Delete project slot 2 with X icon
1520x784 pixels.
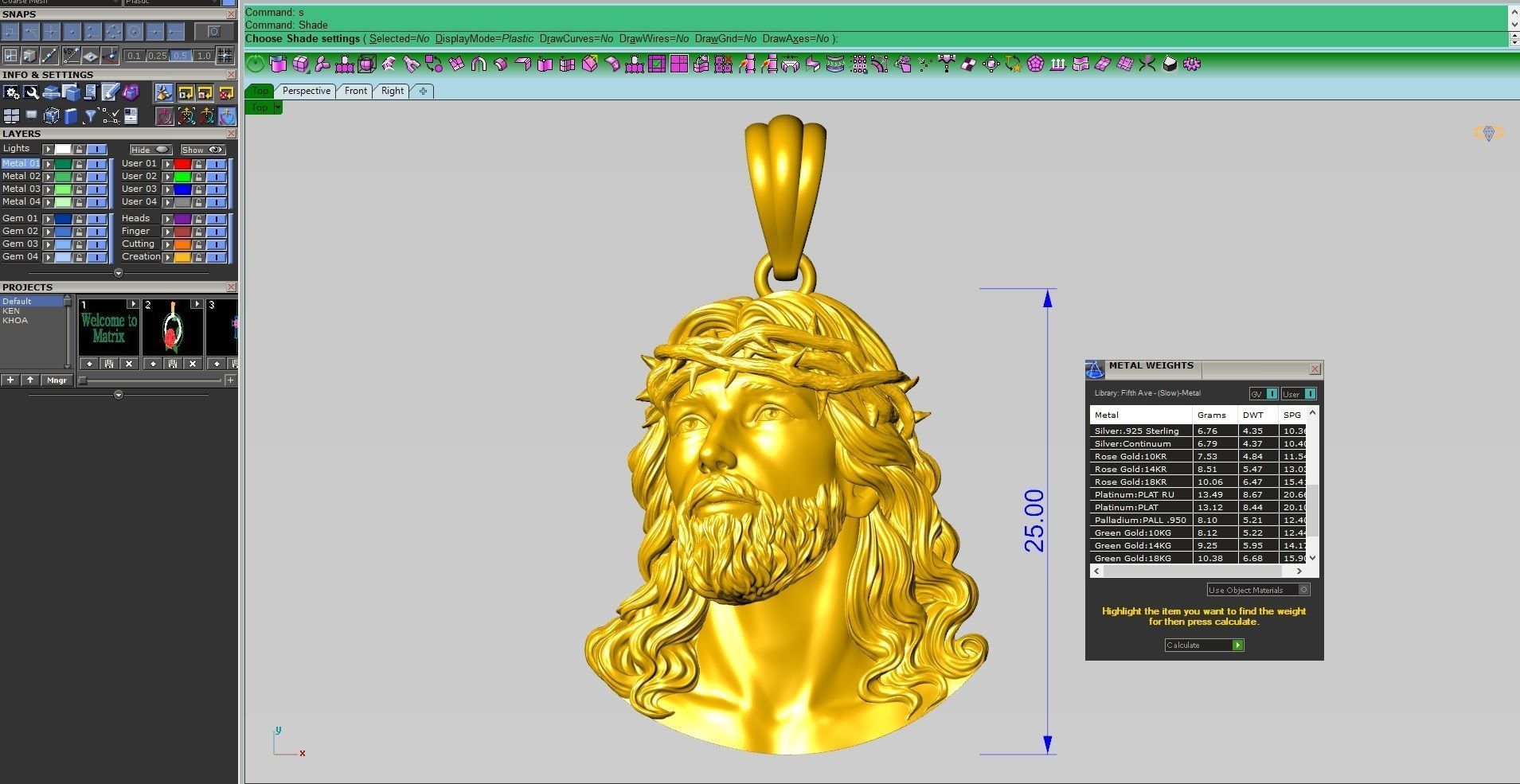click(x=193, y=364)
